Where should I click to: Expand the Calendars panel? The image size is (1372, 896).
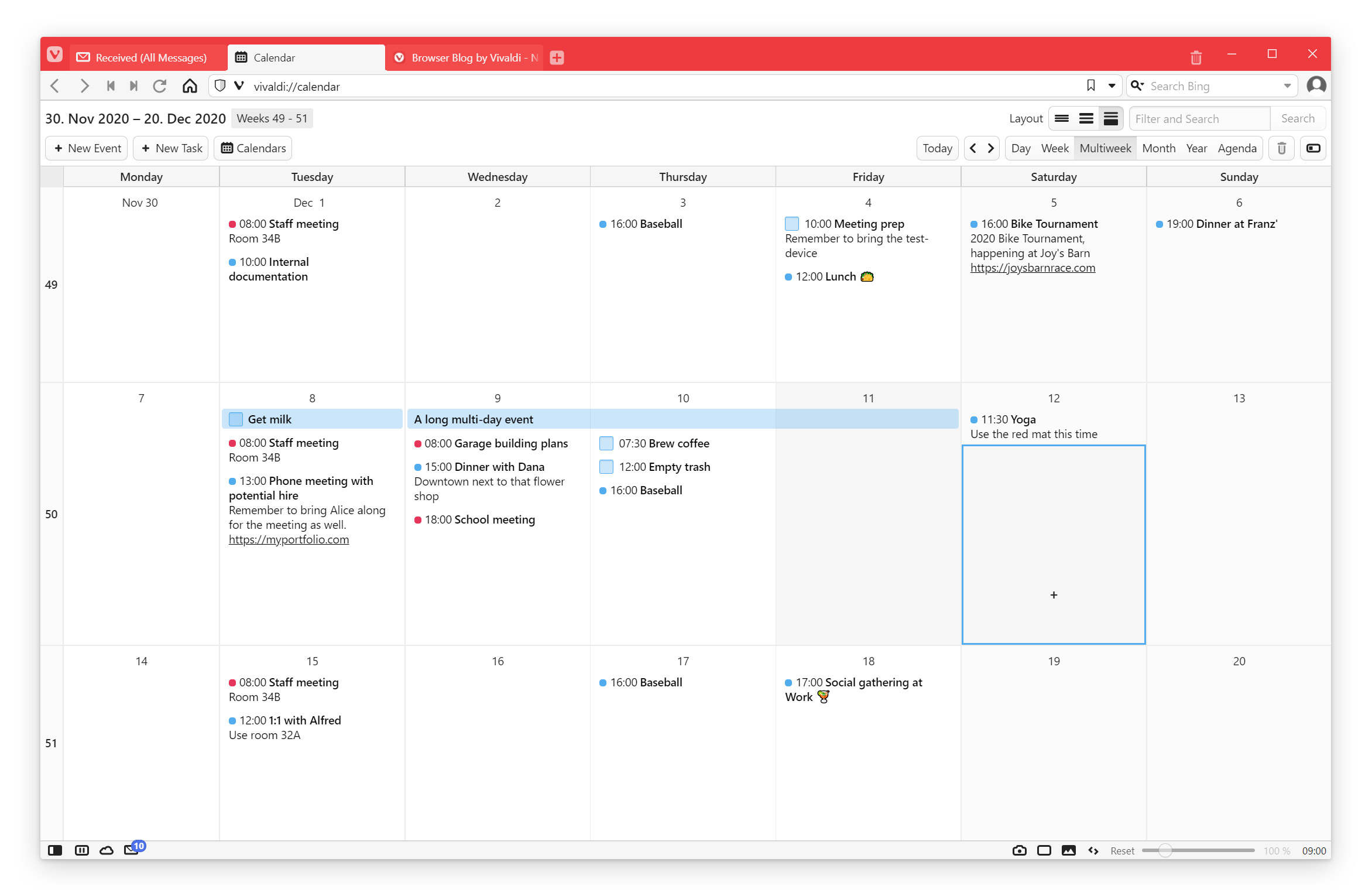[254, 148]
